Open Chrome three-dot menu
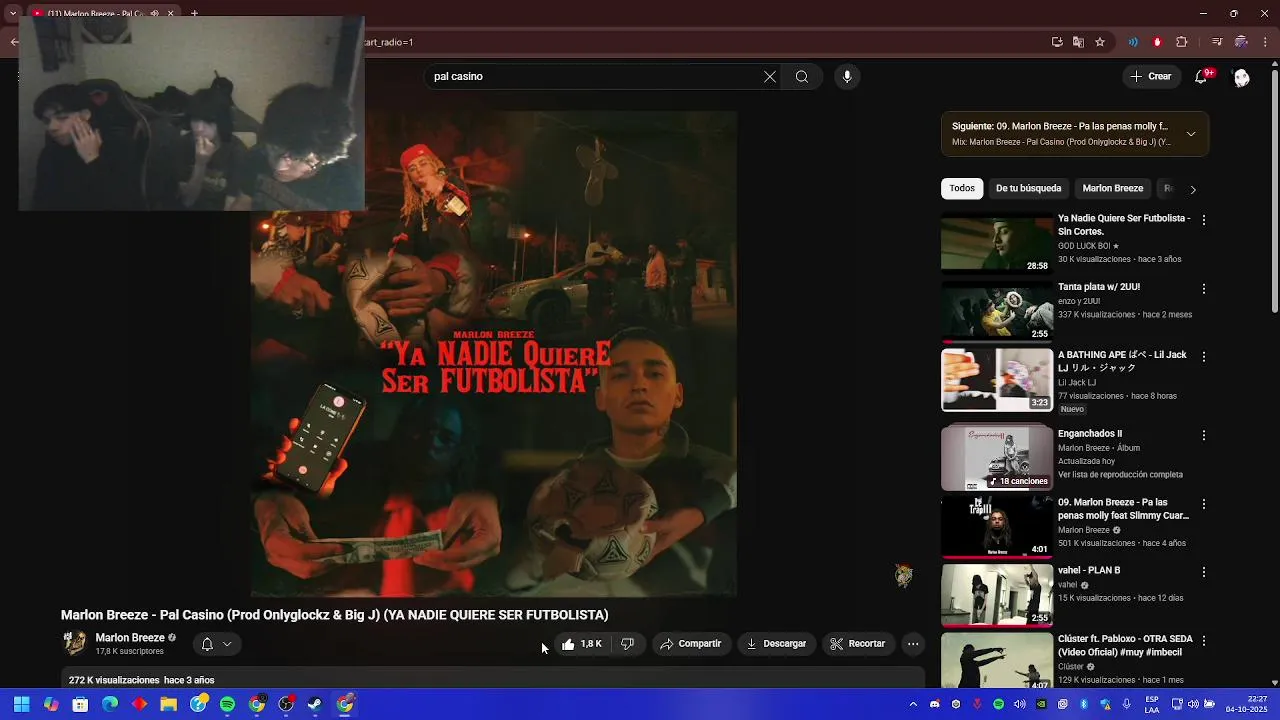This screenshot has height=720, width=1280. pyautogui.click(x=1265, y=42)
